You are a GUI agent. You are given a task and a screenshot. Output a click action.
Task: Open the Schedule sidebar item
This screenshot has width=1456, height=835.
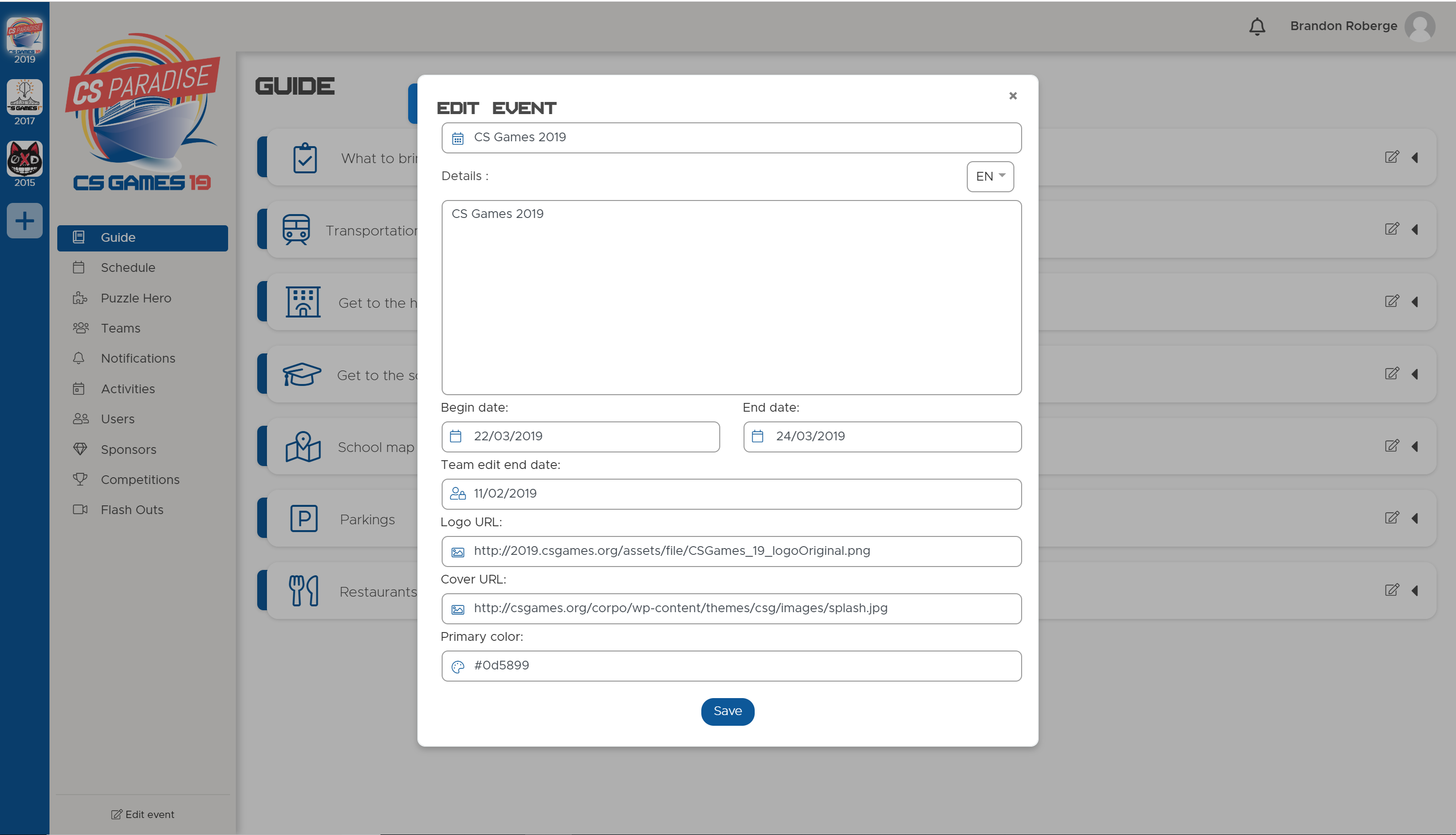coord(143,268)
